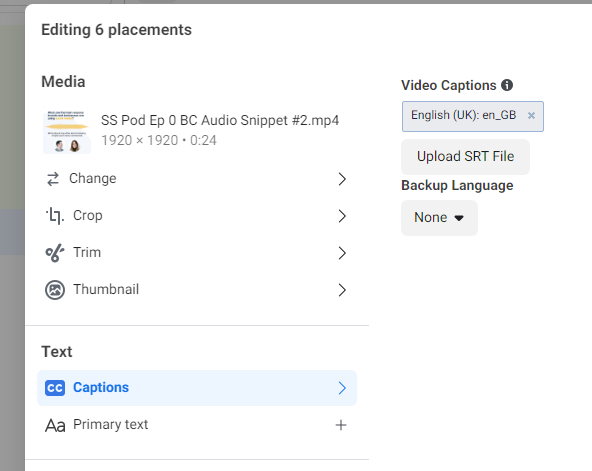The height and width of the screenshot is (471, 592).
Task: Expand Crop options chevron arrow
Action: coord(342,216)
